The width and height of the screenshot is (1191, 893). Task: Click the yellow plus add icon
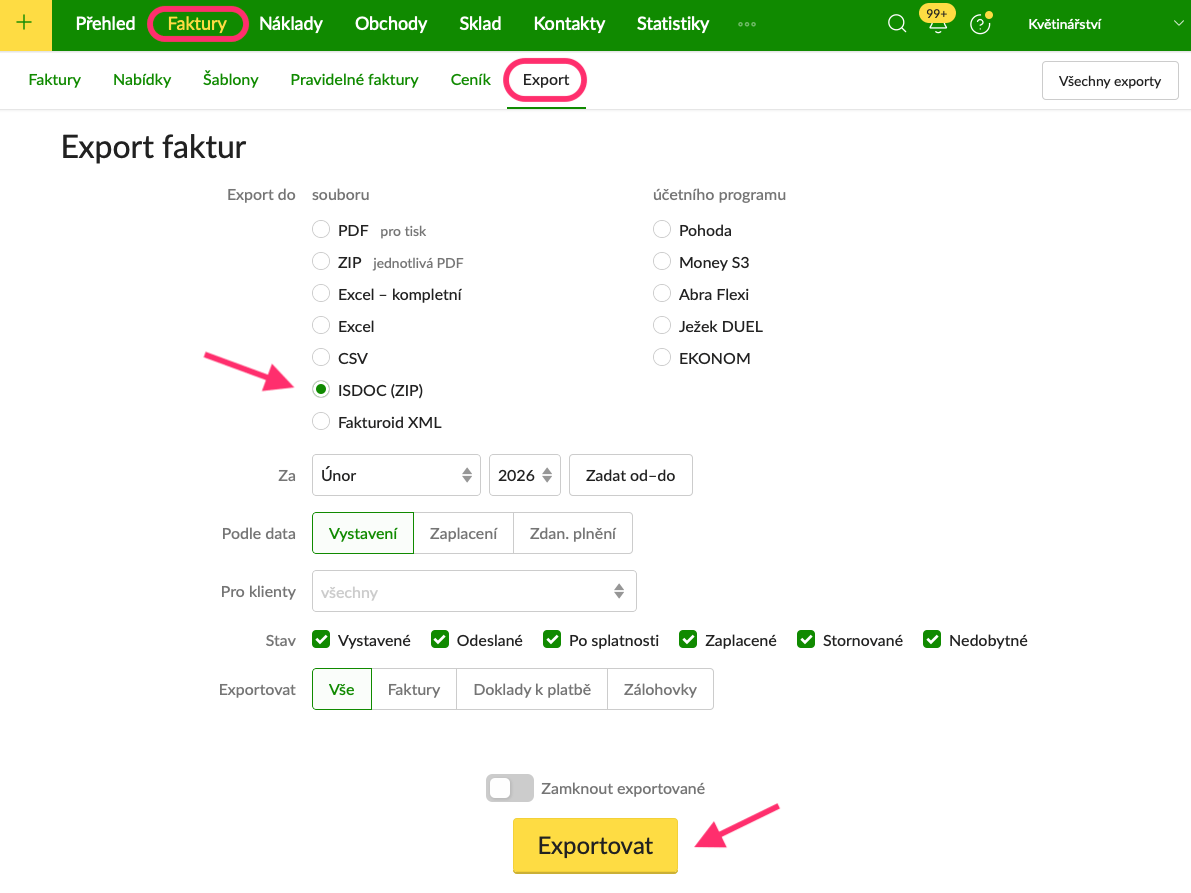pos(25,24)
